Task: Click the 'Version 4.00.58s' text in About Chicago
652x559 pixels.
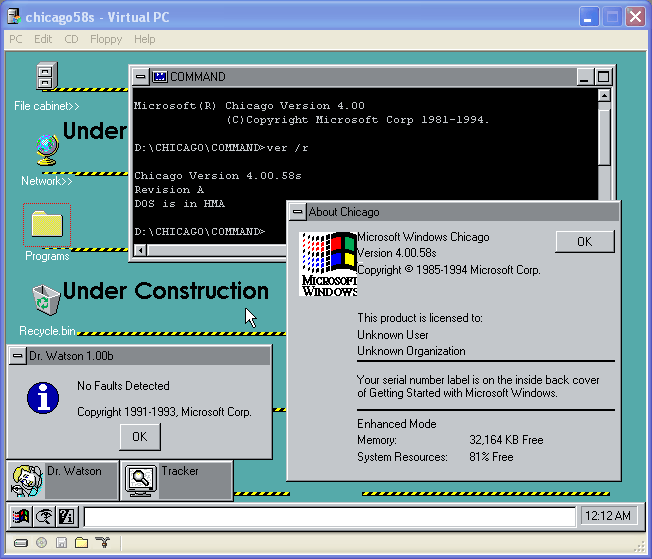Action: (x=397, y=253)
